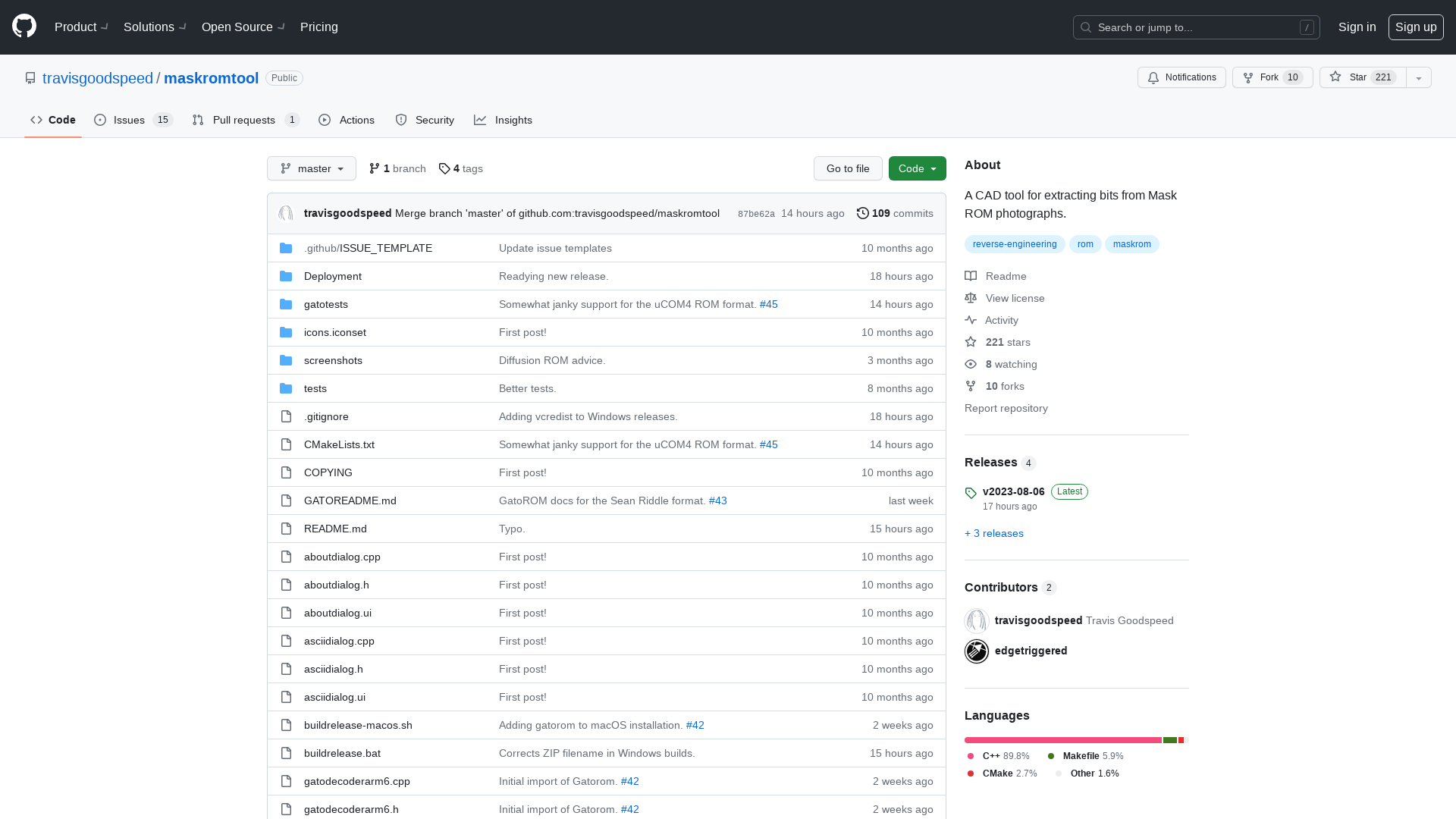Open the Actions tab

coord(347,120)
